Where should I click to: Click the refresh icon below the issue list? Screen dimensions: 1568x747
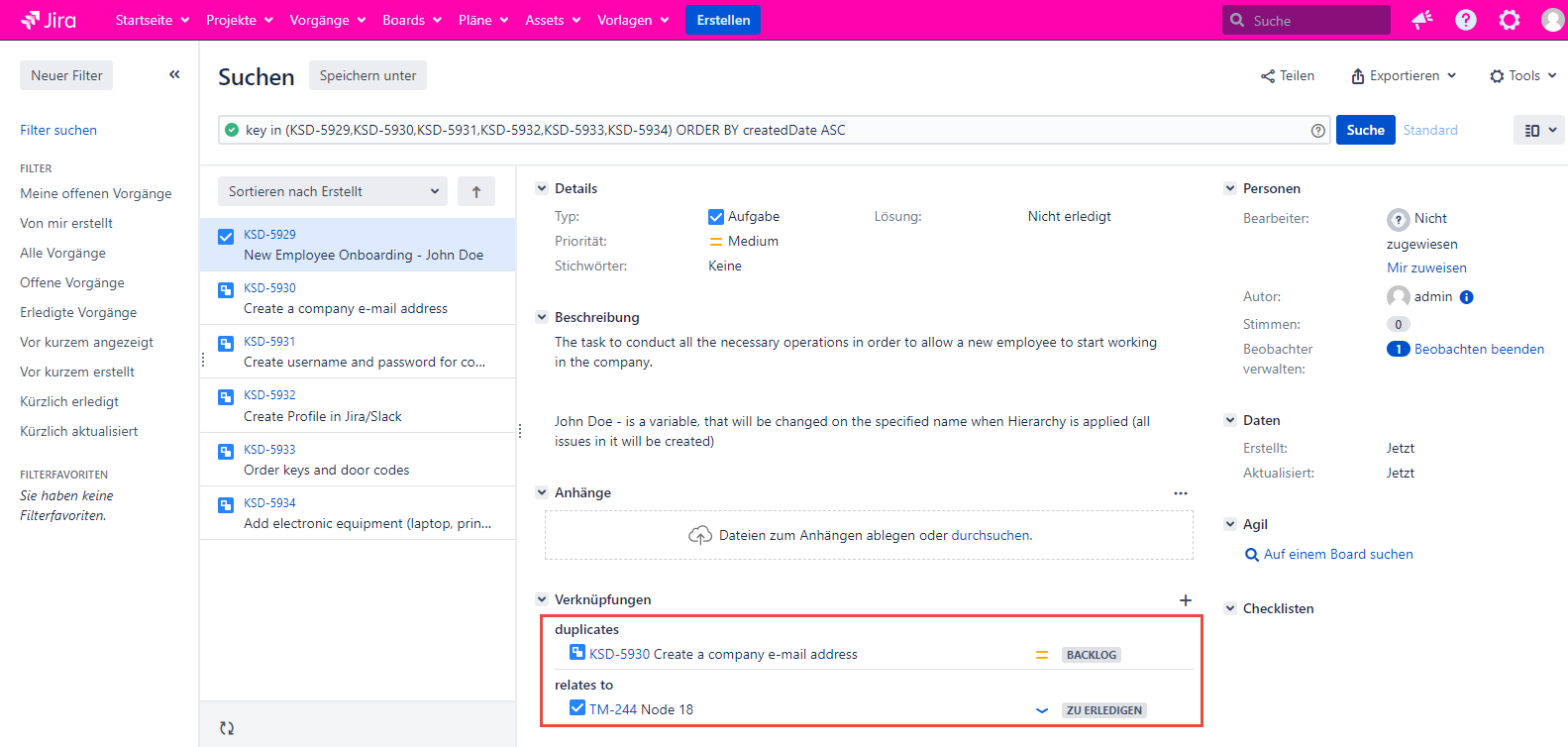(x=227, y=728)
